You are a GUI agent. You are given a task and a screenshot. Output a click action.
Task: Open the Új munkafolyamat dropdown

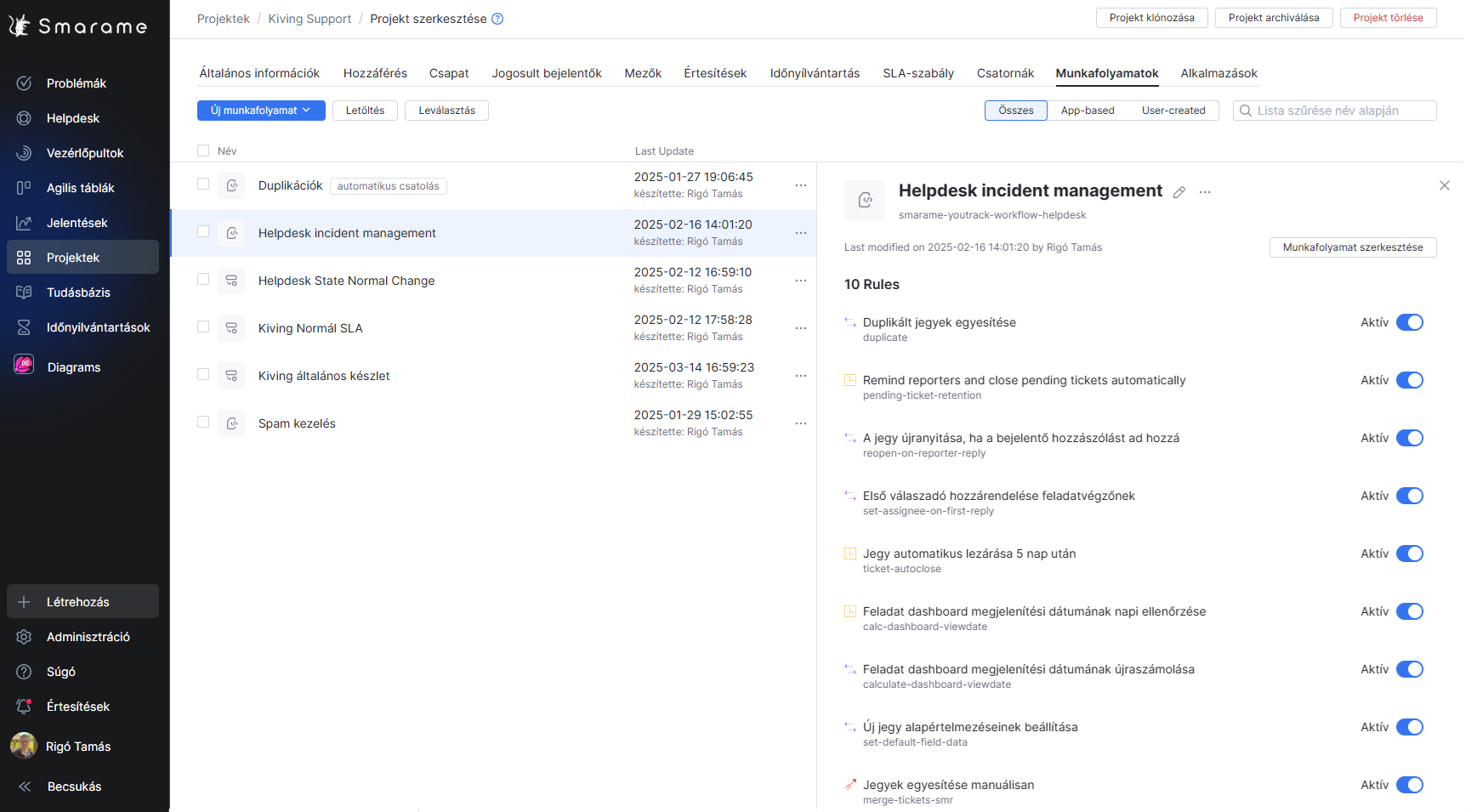tap(261, 111)
